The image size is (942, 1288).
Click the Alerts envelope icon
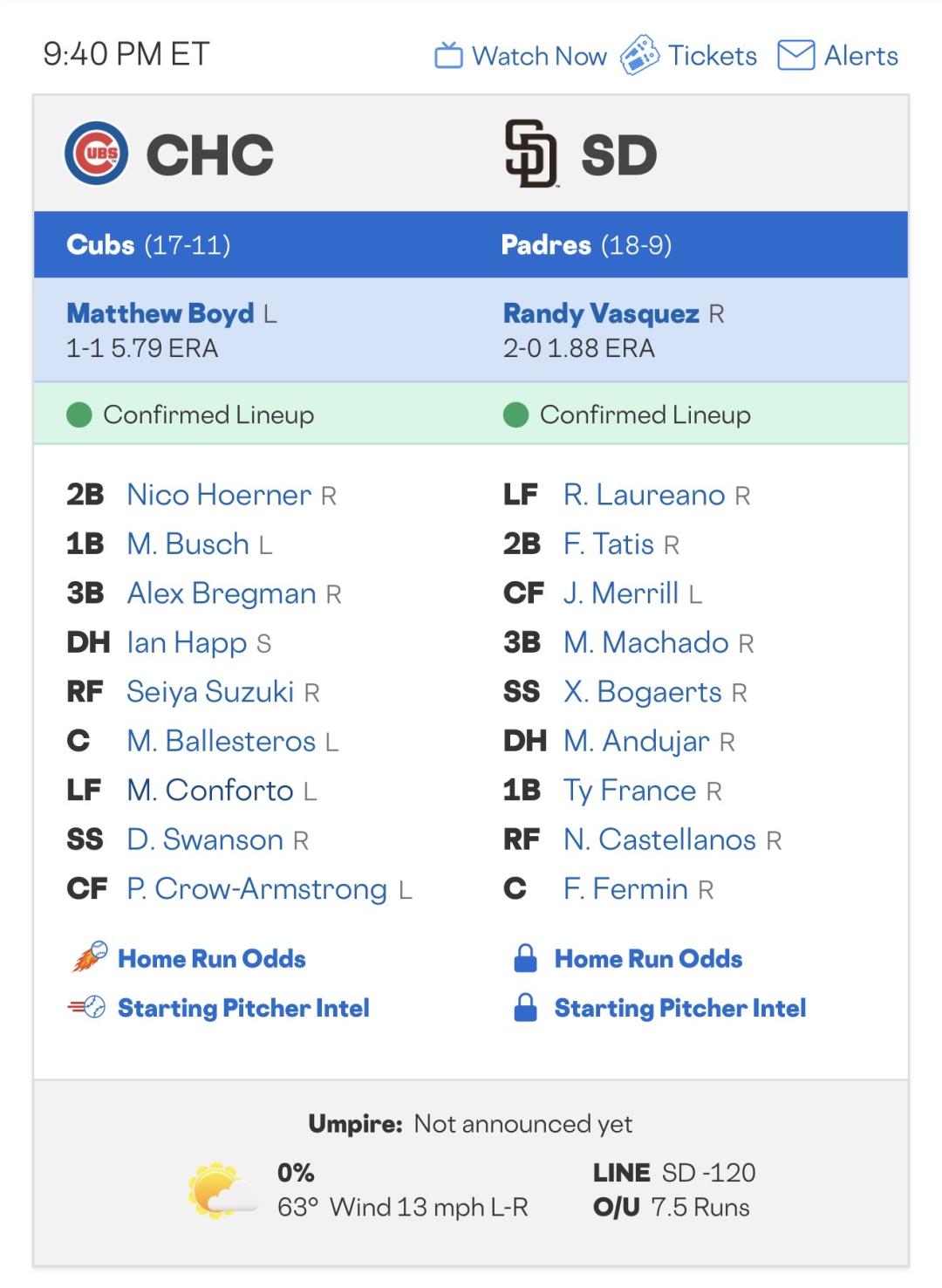click(795, 56)
